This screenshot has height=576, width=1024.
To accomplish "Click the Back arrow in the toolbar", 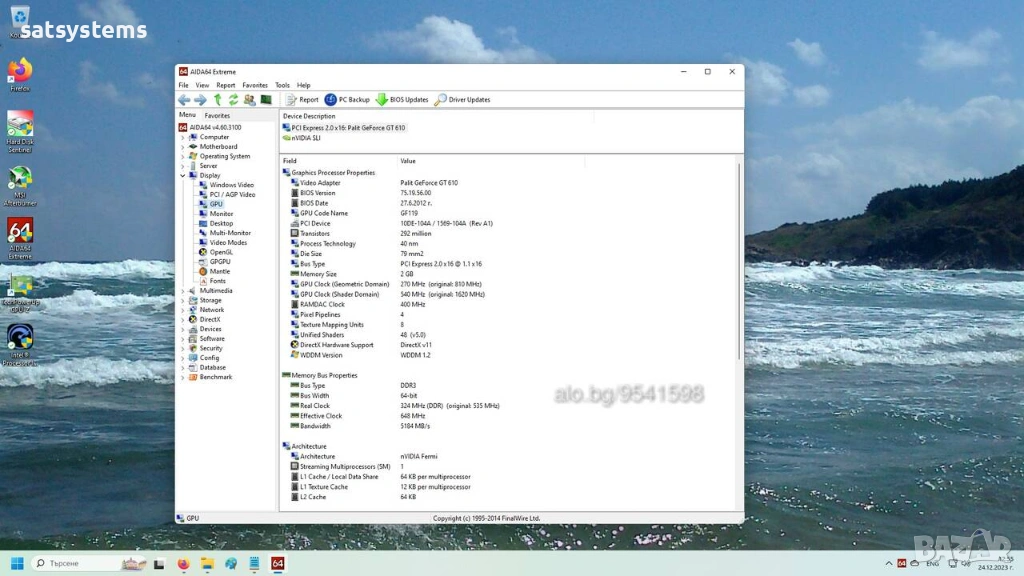I will point(184,100).
